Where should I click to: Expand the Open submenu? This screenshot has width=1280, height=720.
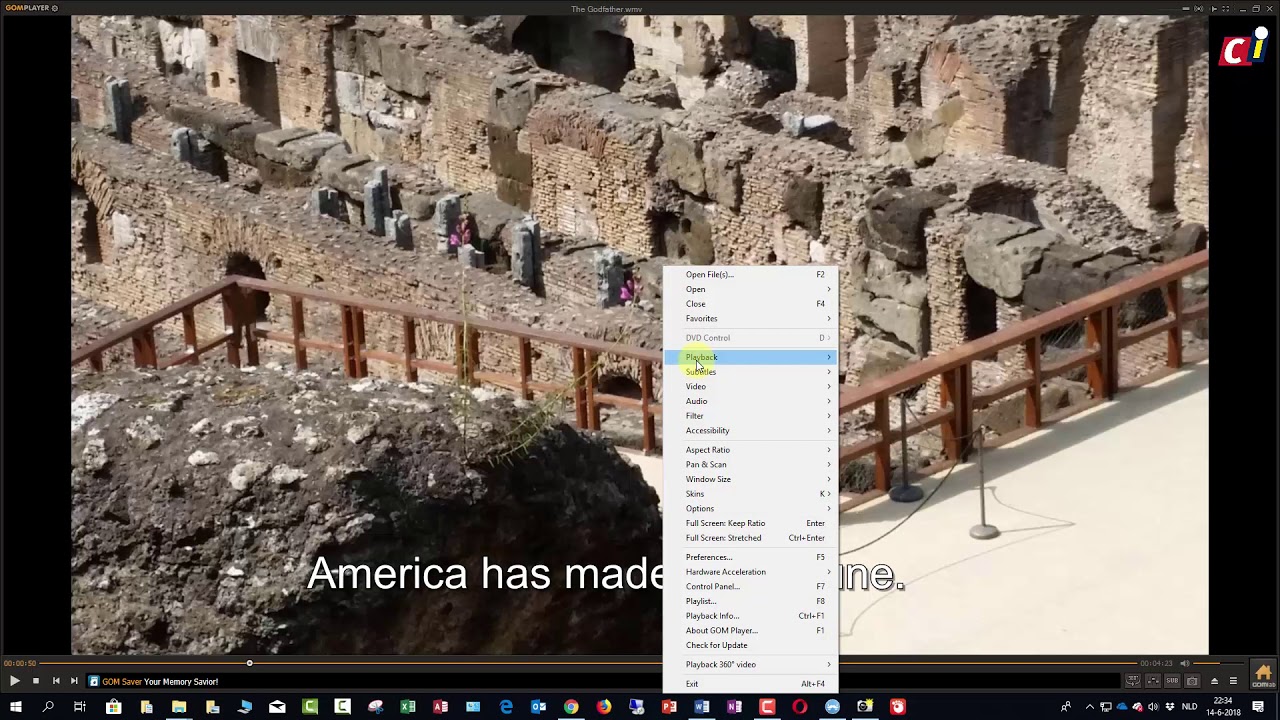tap(751, 289)
